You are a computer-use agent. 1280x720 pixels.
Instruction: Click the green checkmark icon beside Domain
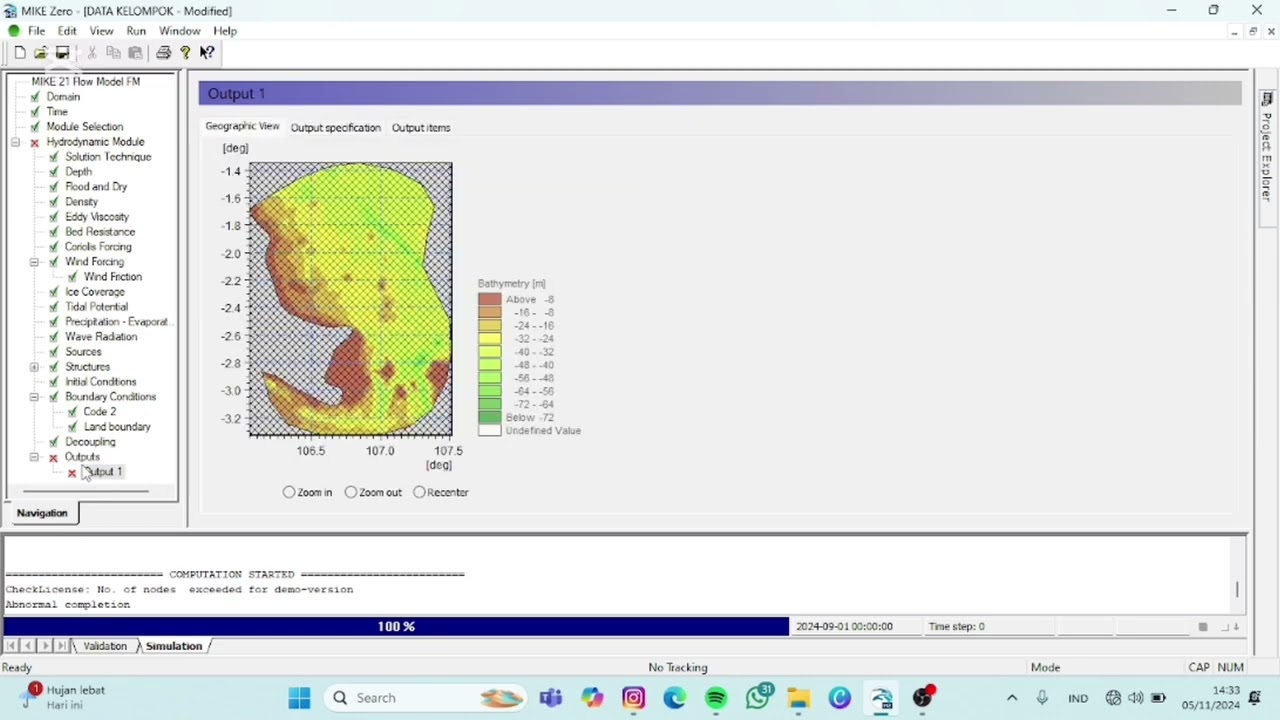pos(35,97)
